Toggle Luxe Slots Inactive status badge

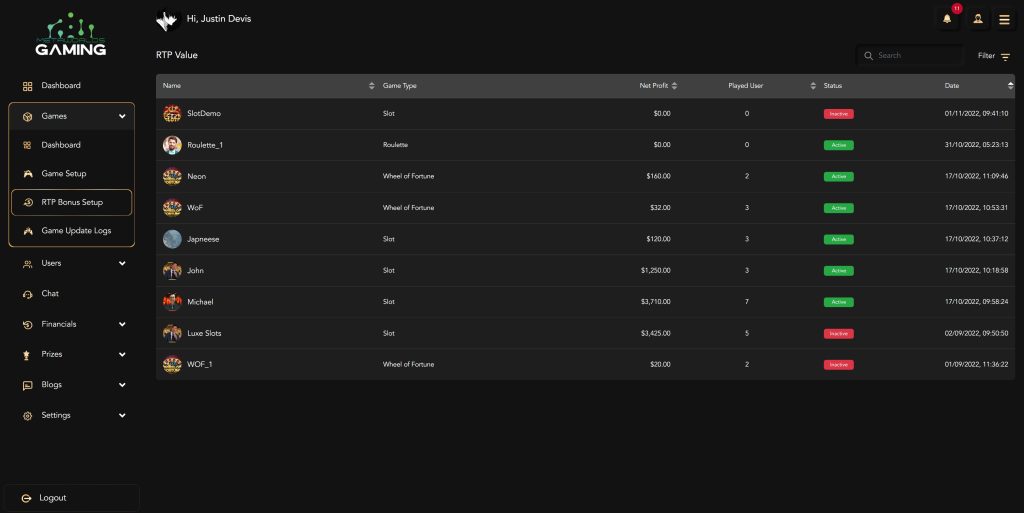click(838, 333)
